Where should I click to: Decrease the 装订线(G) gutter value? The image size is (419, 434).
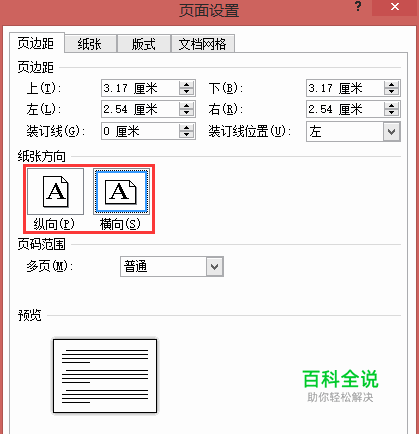[x=187, y=135]
